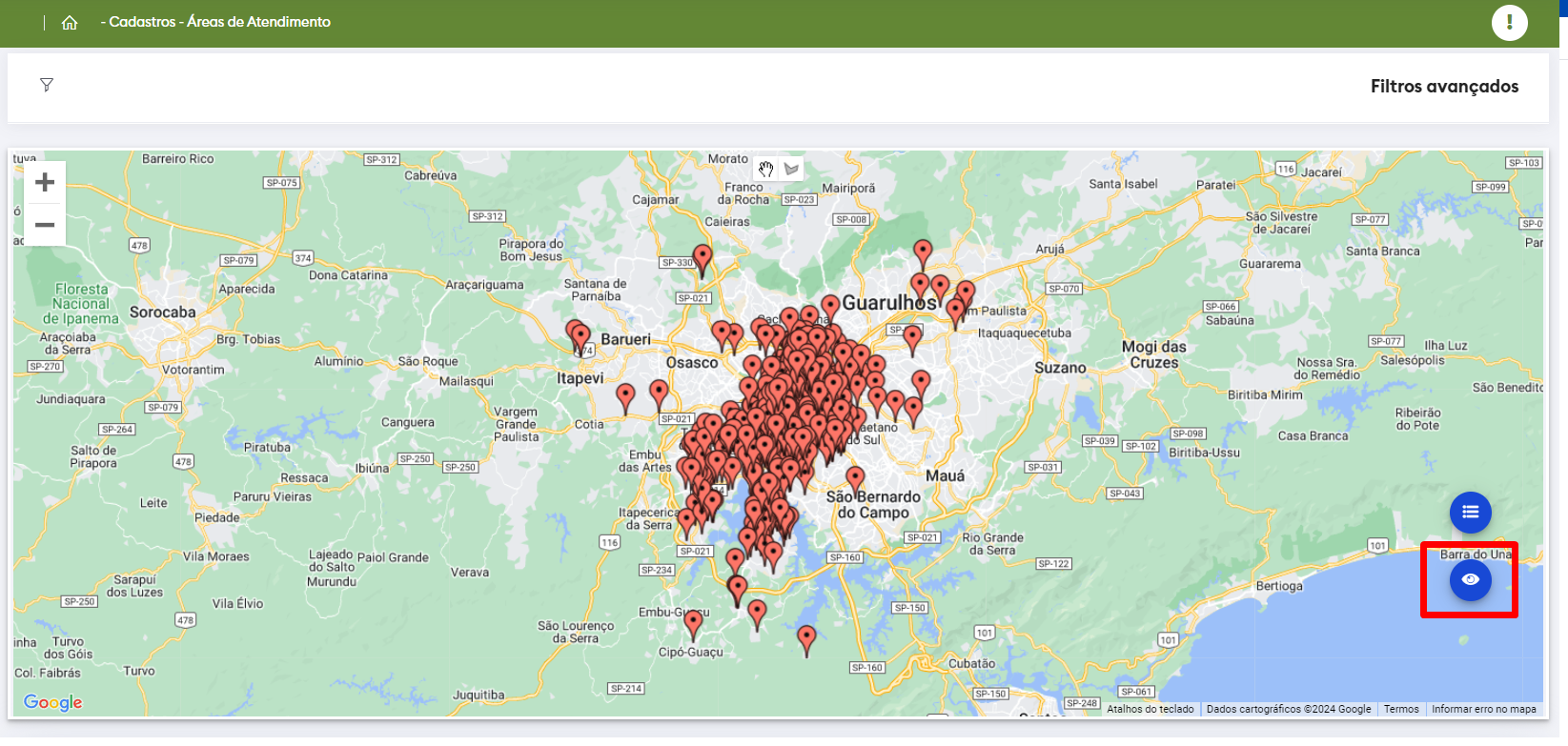The image size is (1568, 746).
Task: Open the Termos link
Action: coord(1400,709)
